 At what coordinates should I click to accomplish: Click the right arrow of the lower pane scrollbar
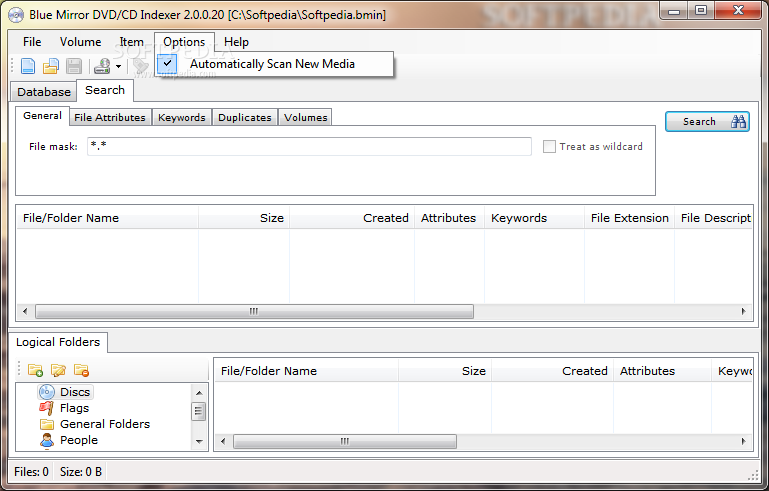tap(744, 441)
